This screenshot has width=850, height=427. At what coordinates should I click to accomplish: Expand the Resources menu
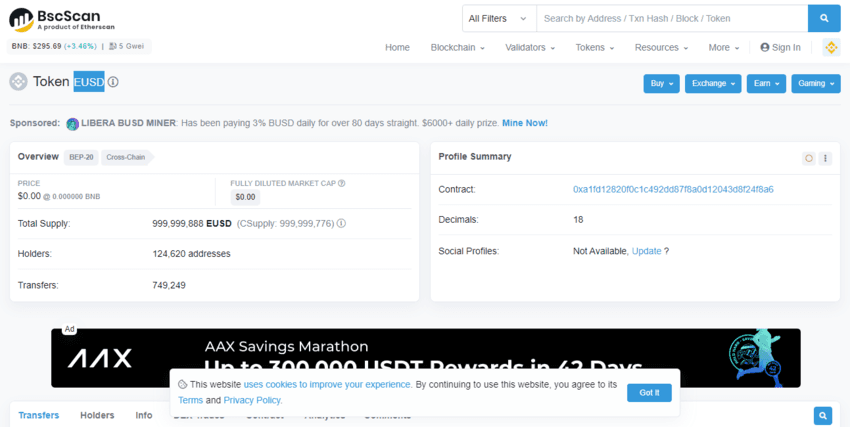661,48
